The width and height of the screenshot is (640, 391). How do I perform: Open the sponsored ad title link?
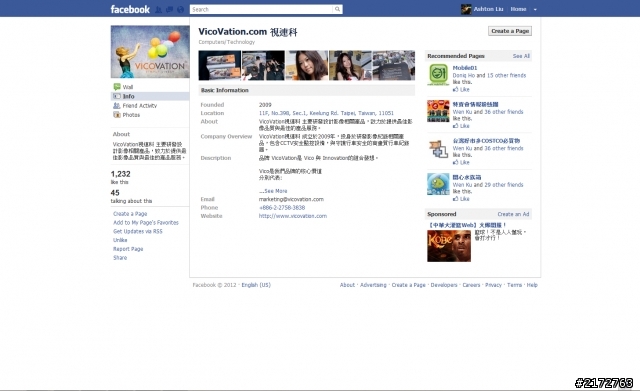pos(467,225)
